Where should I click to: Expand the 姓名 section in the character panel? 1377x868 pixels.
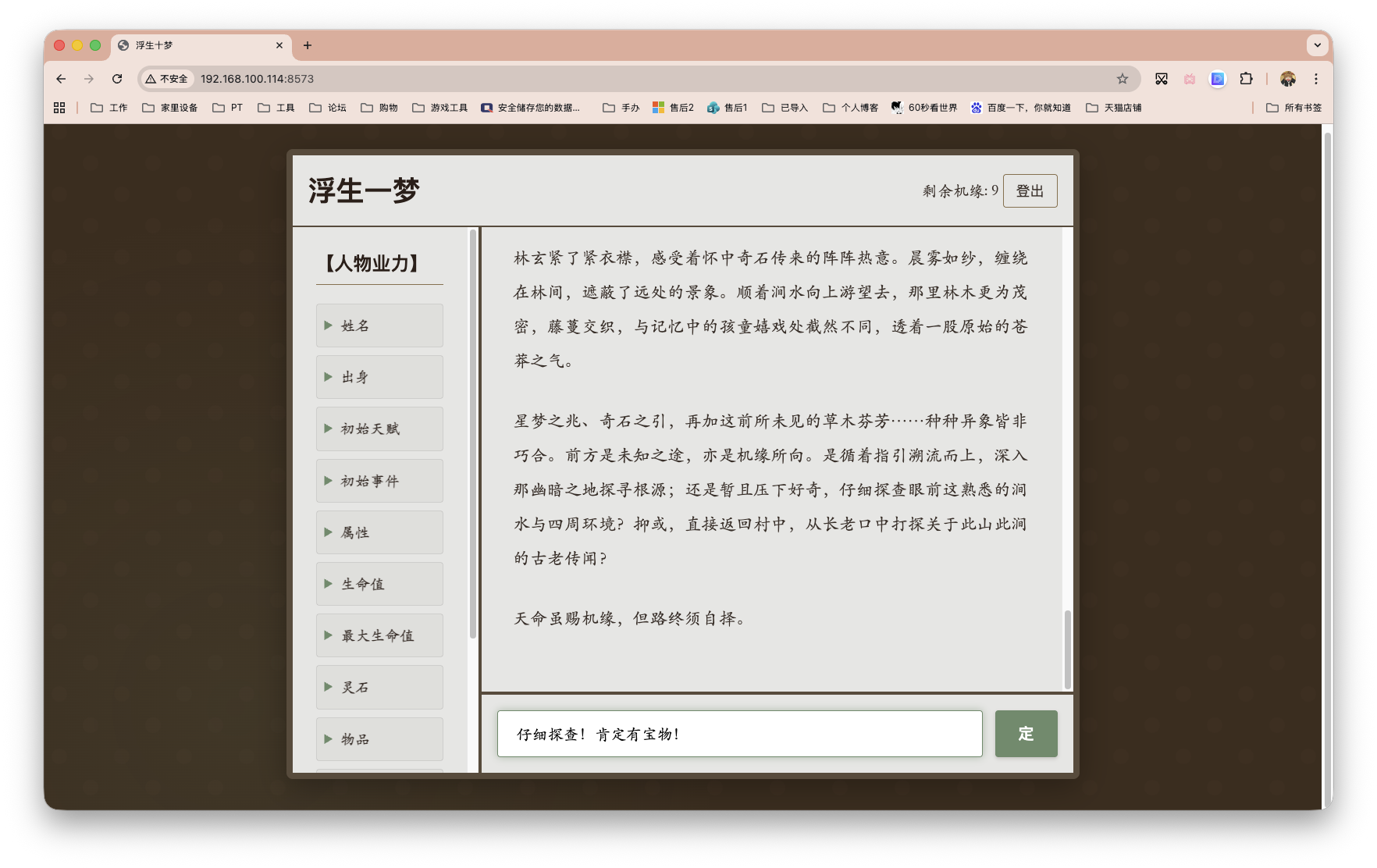(379, 325)
